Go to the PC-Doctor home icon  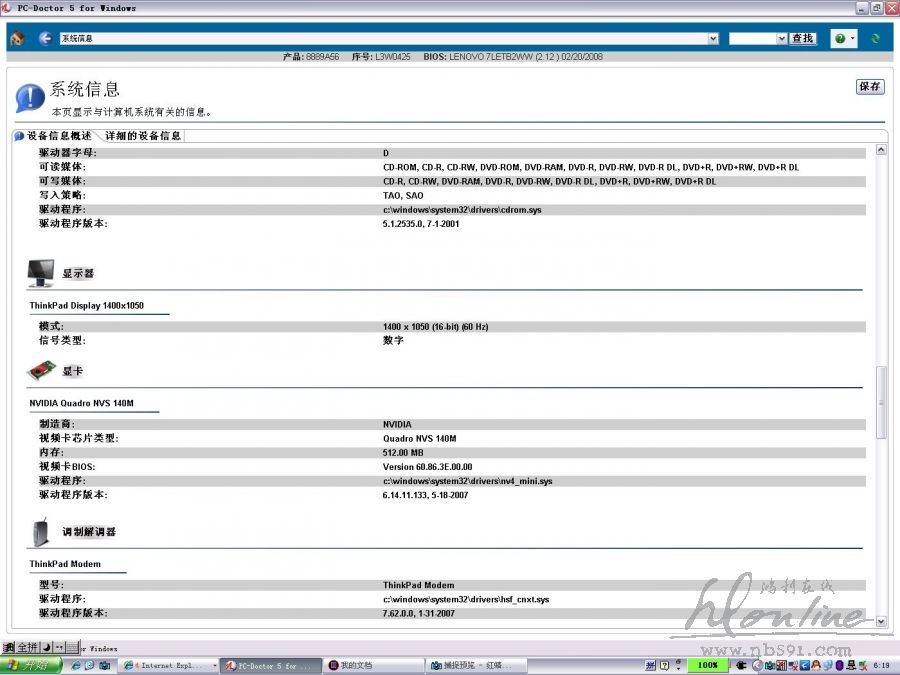coord(17,39)
